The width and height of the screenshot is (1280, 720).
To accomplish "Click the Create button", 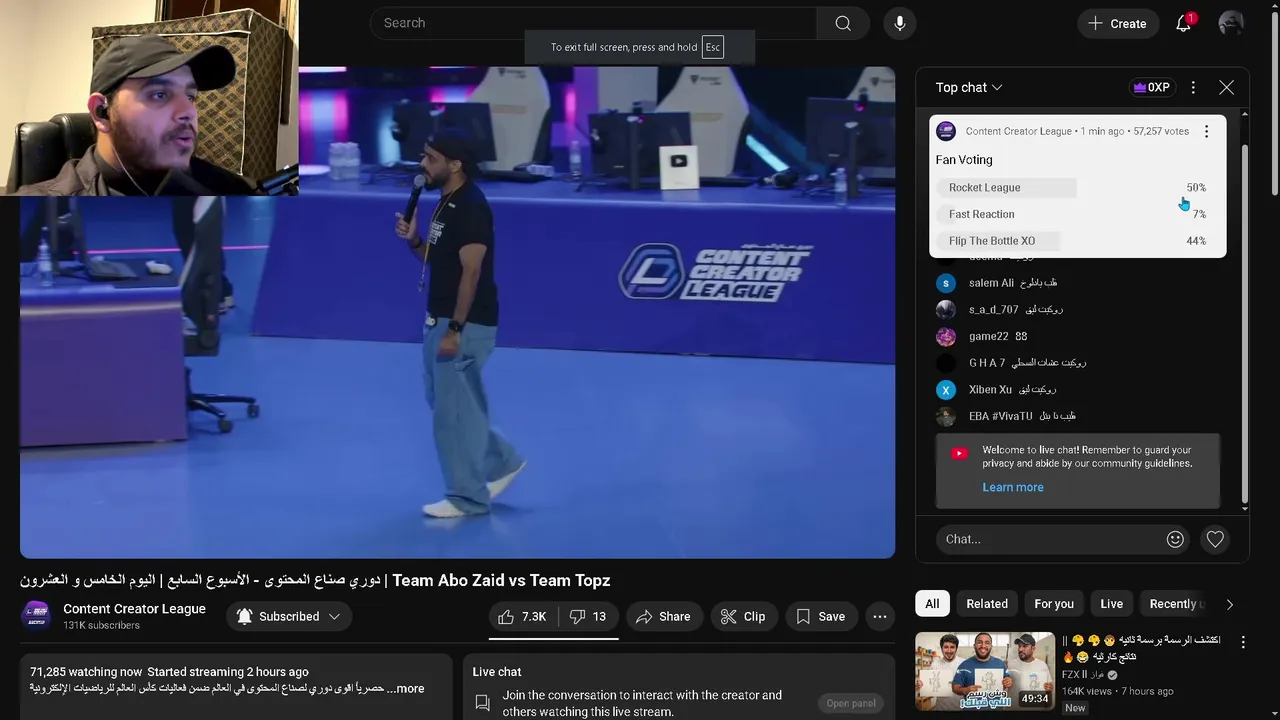I will pyautogui.click(x=1118, y=23).
